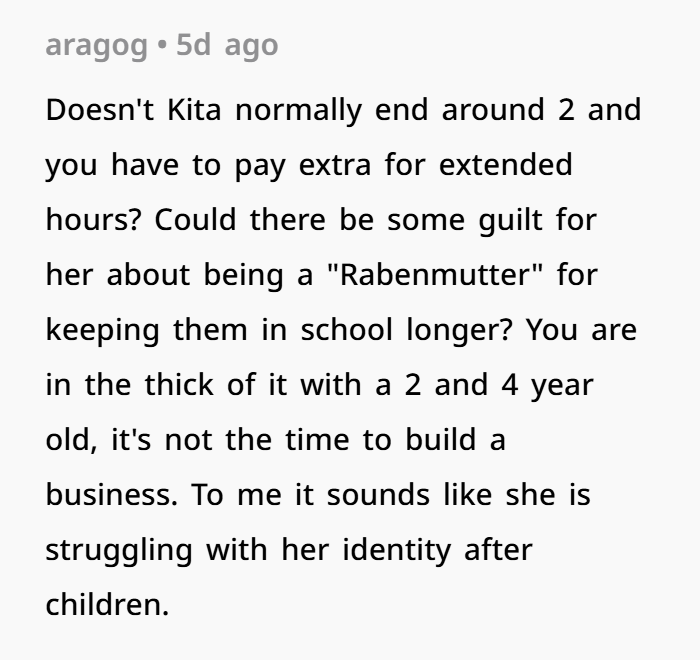Click the final word "children."

click(x=107, y=606)
